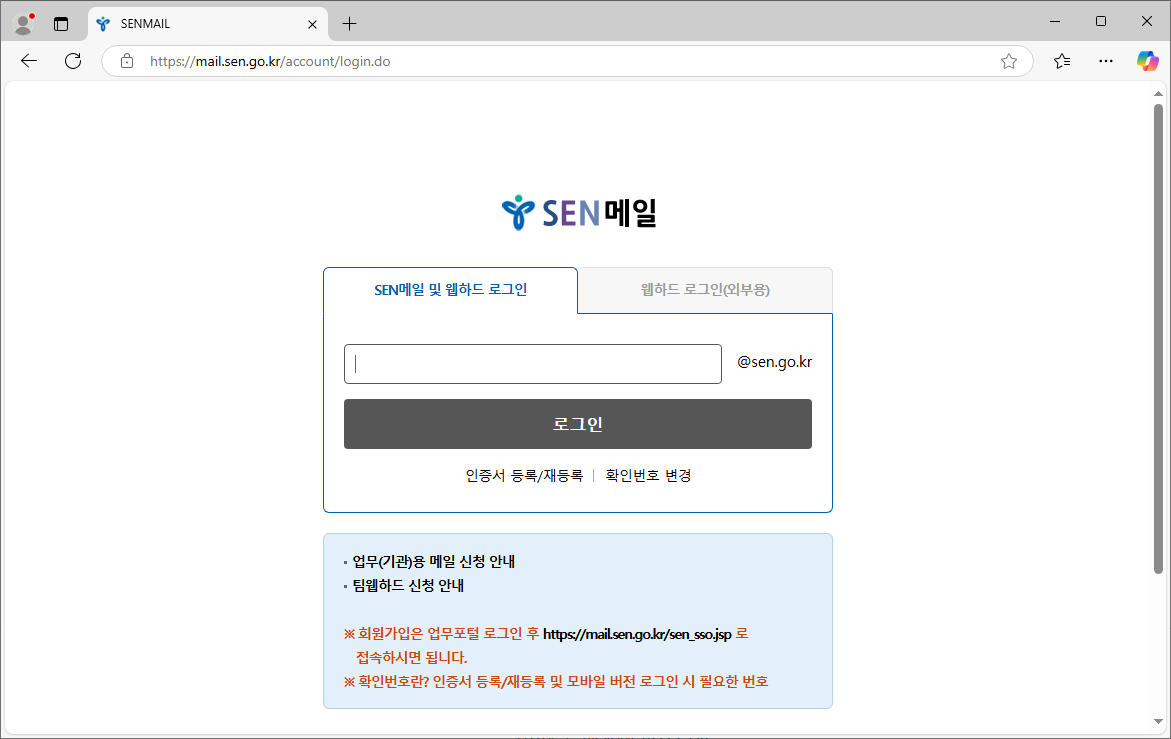Image resolution: width=1171 pixels, height=739 pixels.
Task: Click the favorites star in the address bar
Action: pyautogui.click(x=1009, y=61)
